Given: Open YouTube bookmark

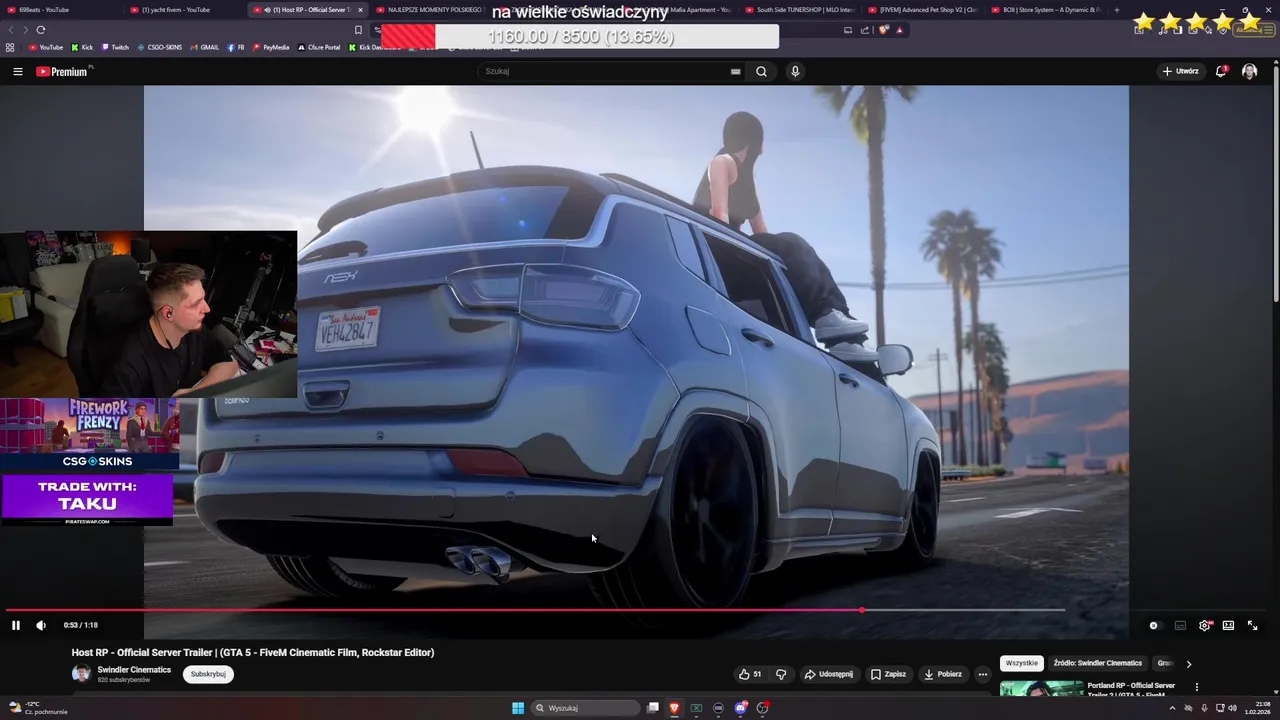Looking at the screenshot, I should click(x=46, y=47).
